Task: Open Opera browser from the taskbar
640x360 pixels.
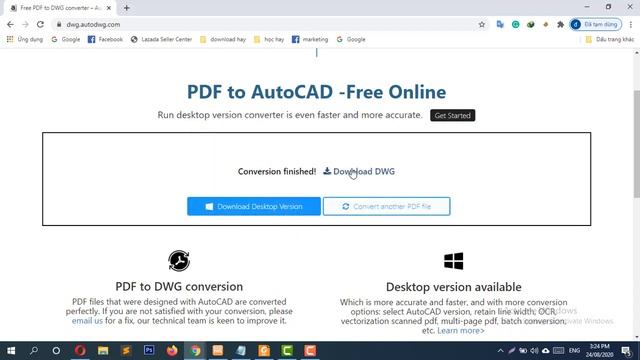Action: (80, 351)
